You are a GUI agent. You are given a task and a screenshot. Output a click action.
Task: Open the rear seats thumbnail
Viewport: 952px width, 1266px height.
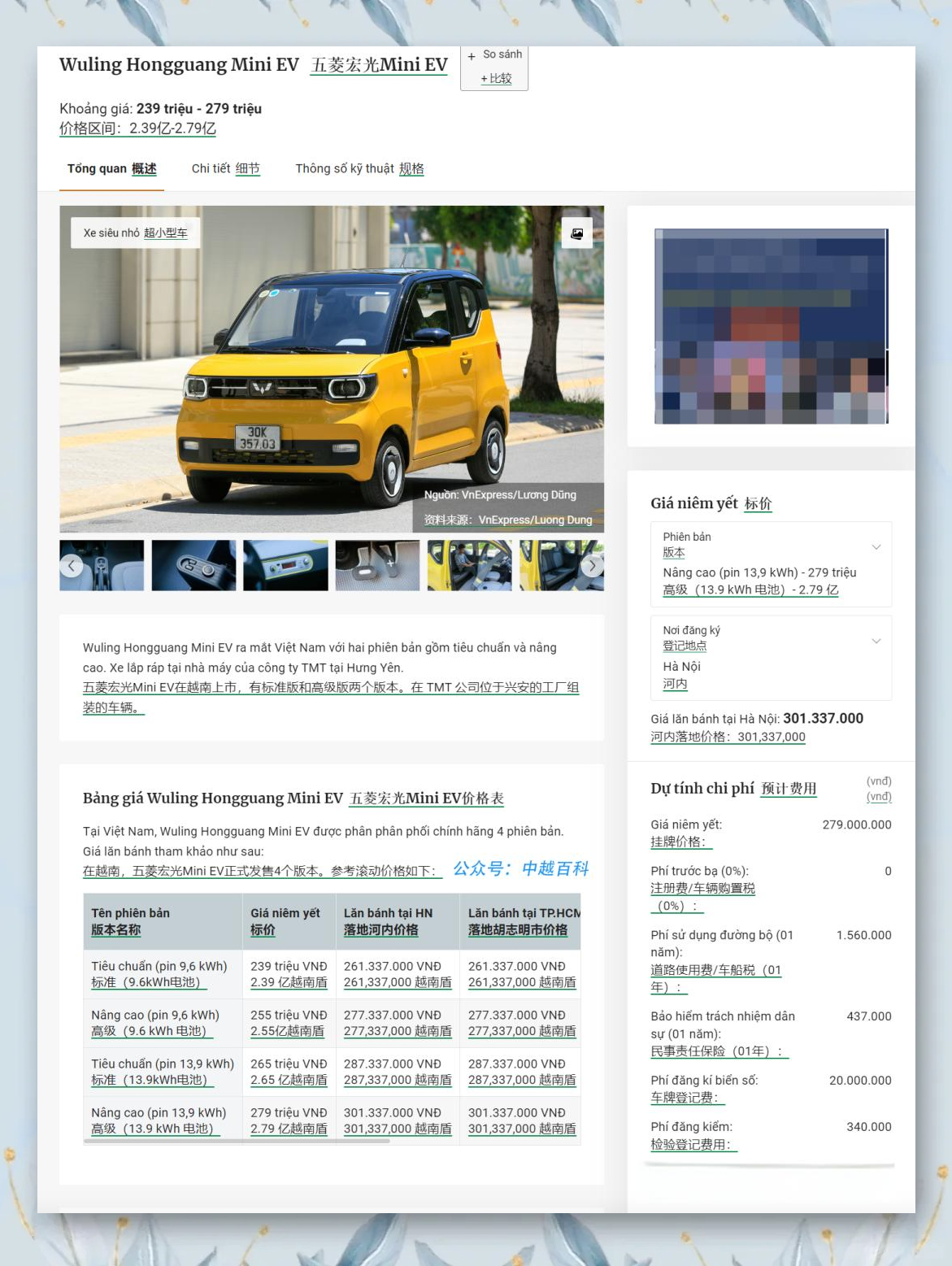[561, 565]
